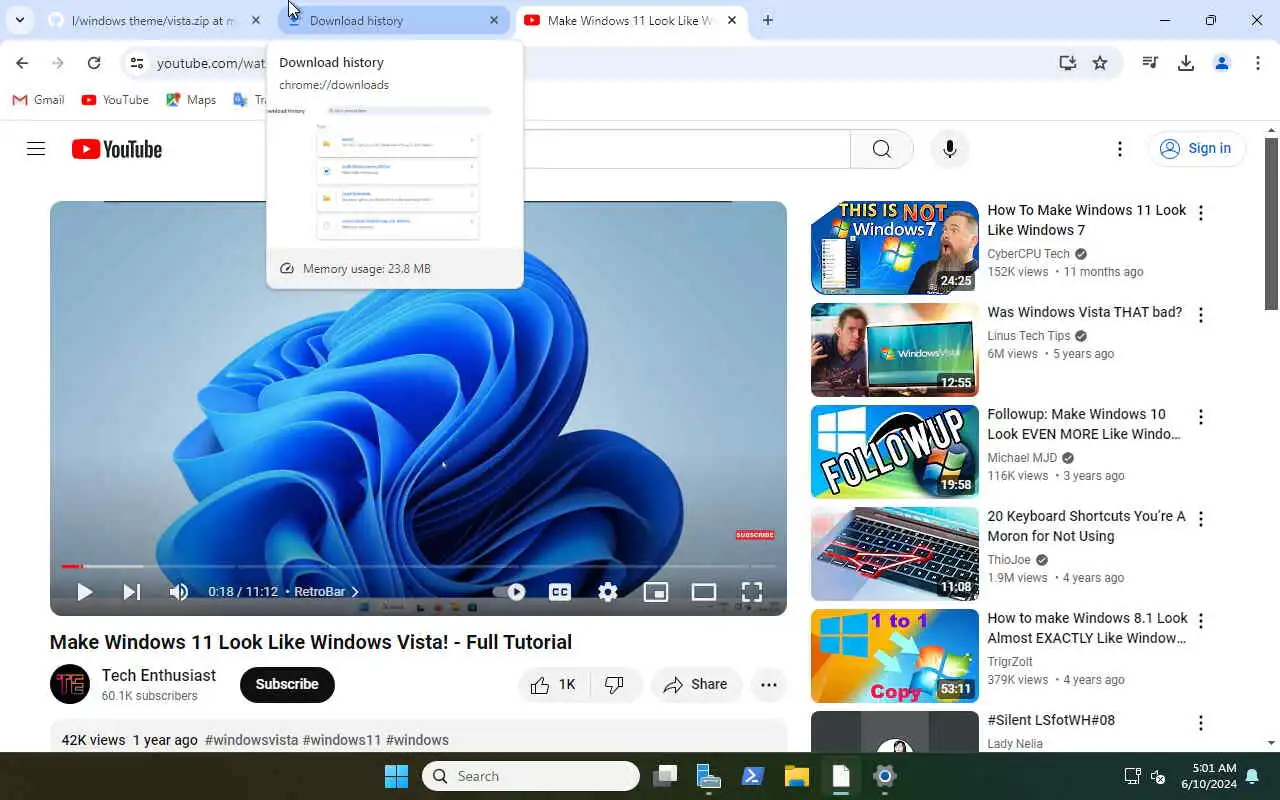
Task: Open Tech Enthusiast channel avatar
Action: coord(70,685)
